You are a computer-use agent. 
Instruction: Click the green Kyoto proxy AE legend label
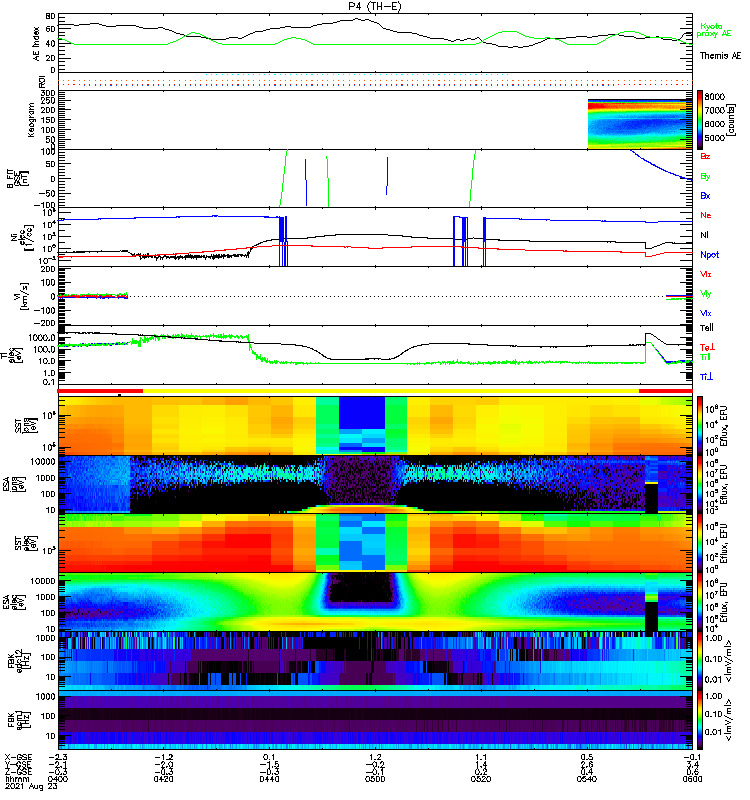click(711, 30)
